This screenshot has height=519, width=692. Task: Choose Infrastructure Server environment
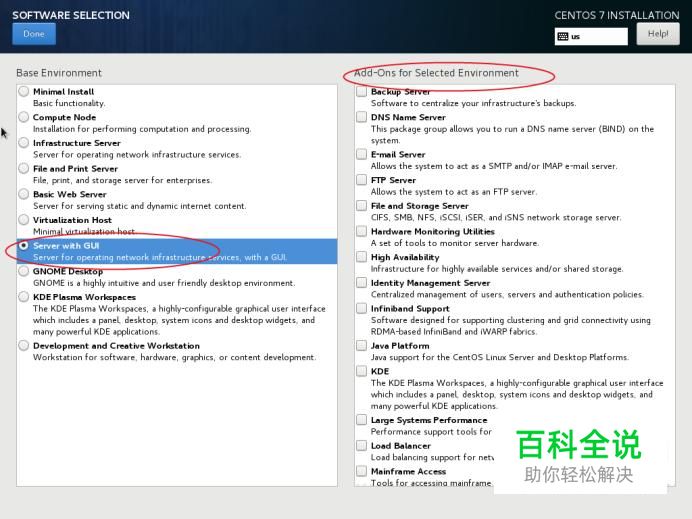point(24,143)
